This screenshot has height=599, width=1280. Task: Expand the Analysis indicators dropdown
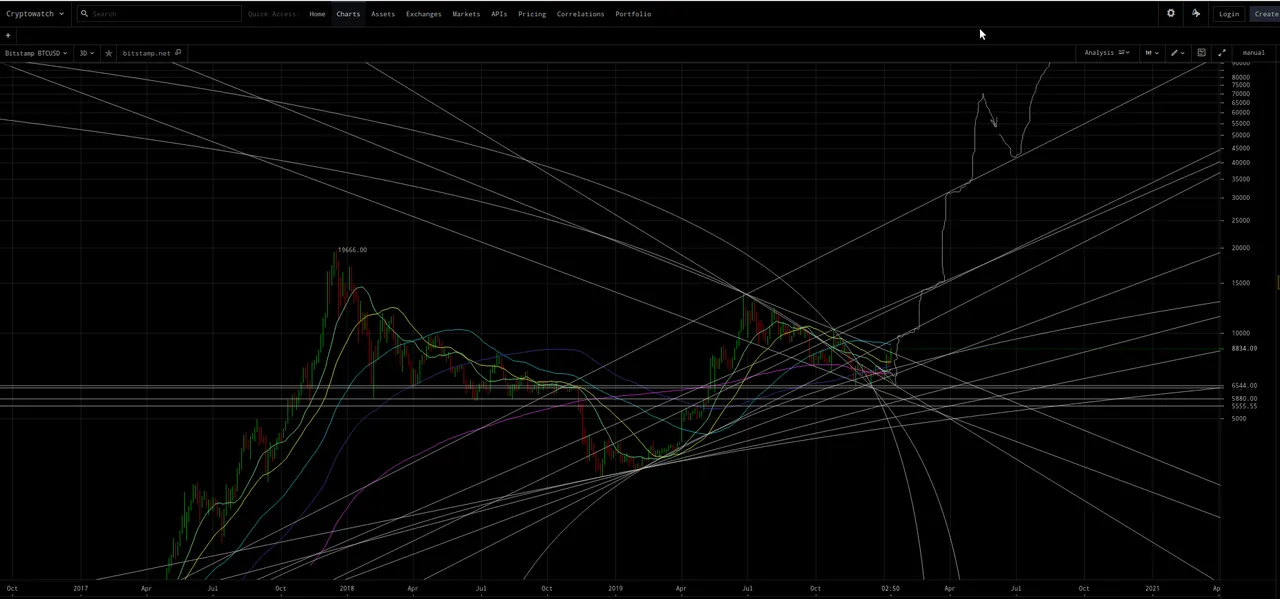point(1106,53)
